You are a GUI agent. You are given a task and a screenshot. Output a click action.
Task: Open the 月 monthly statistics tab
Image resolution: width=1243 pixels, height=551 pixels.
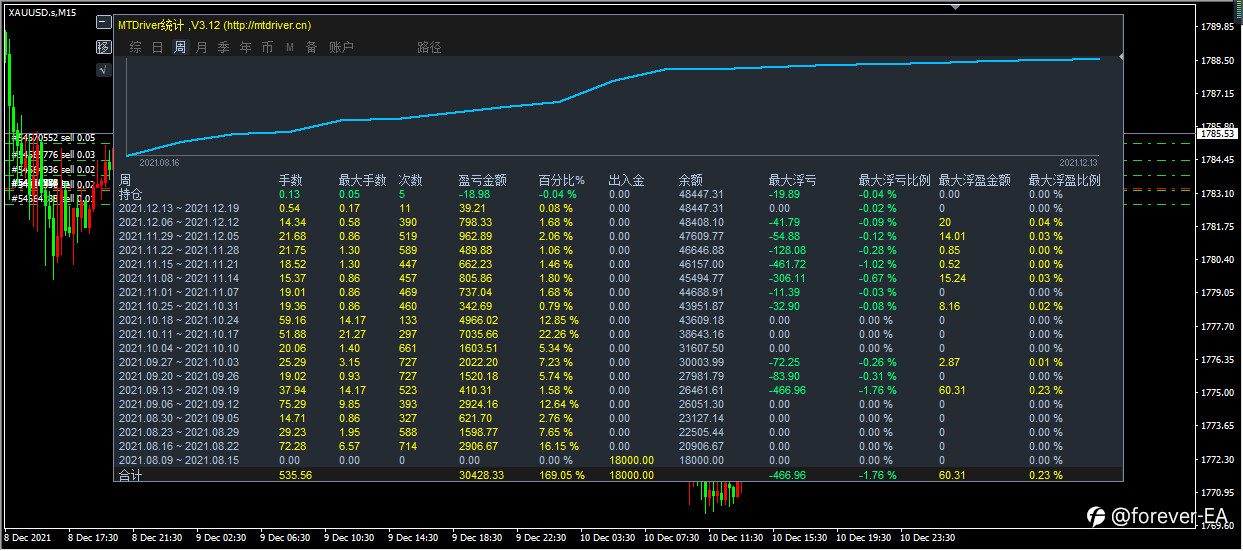click(x=202, y=47)
